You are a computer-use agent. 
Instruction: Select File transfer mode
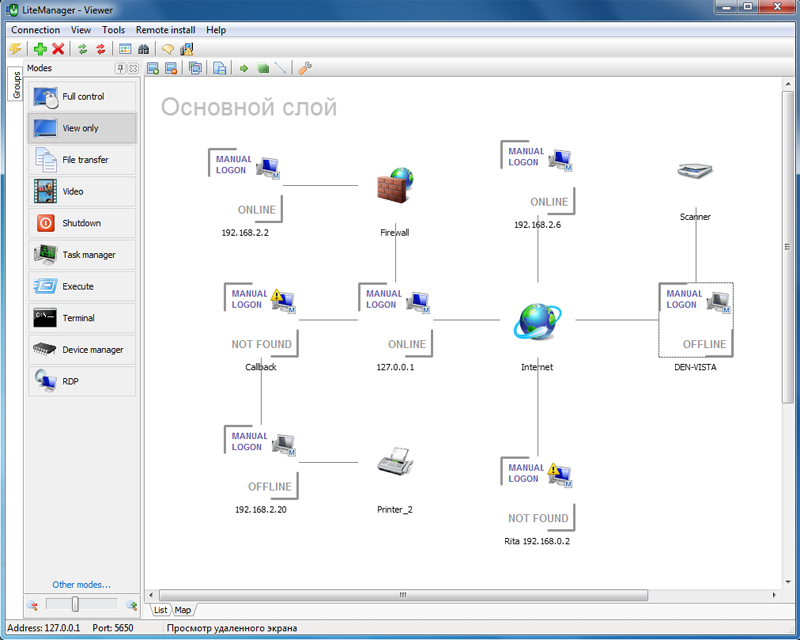[x=81, y=160]
